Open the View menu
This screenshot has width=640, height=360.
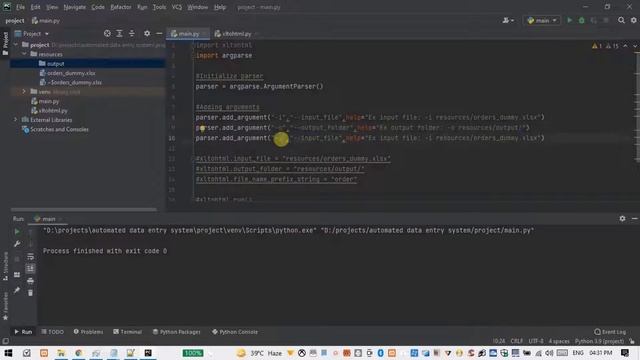(x=52, y=7)
